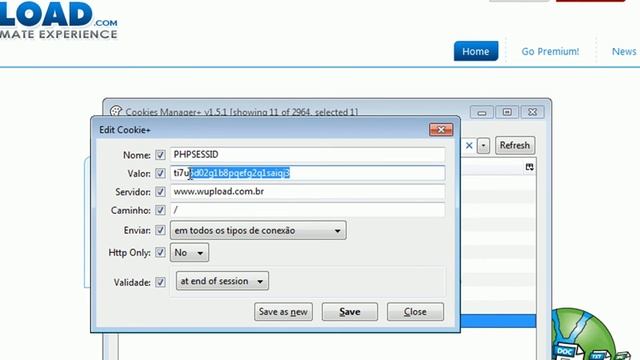Open the Http Only No dropdown
640x360 pixels.
(x=189, y=253)
